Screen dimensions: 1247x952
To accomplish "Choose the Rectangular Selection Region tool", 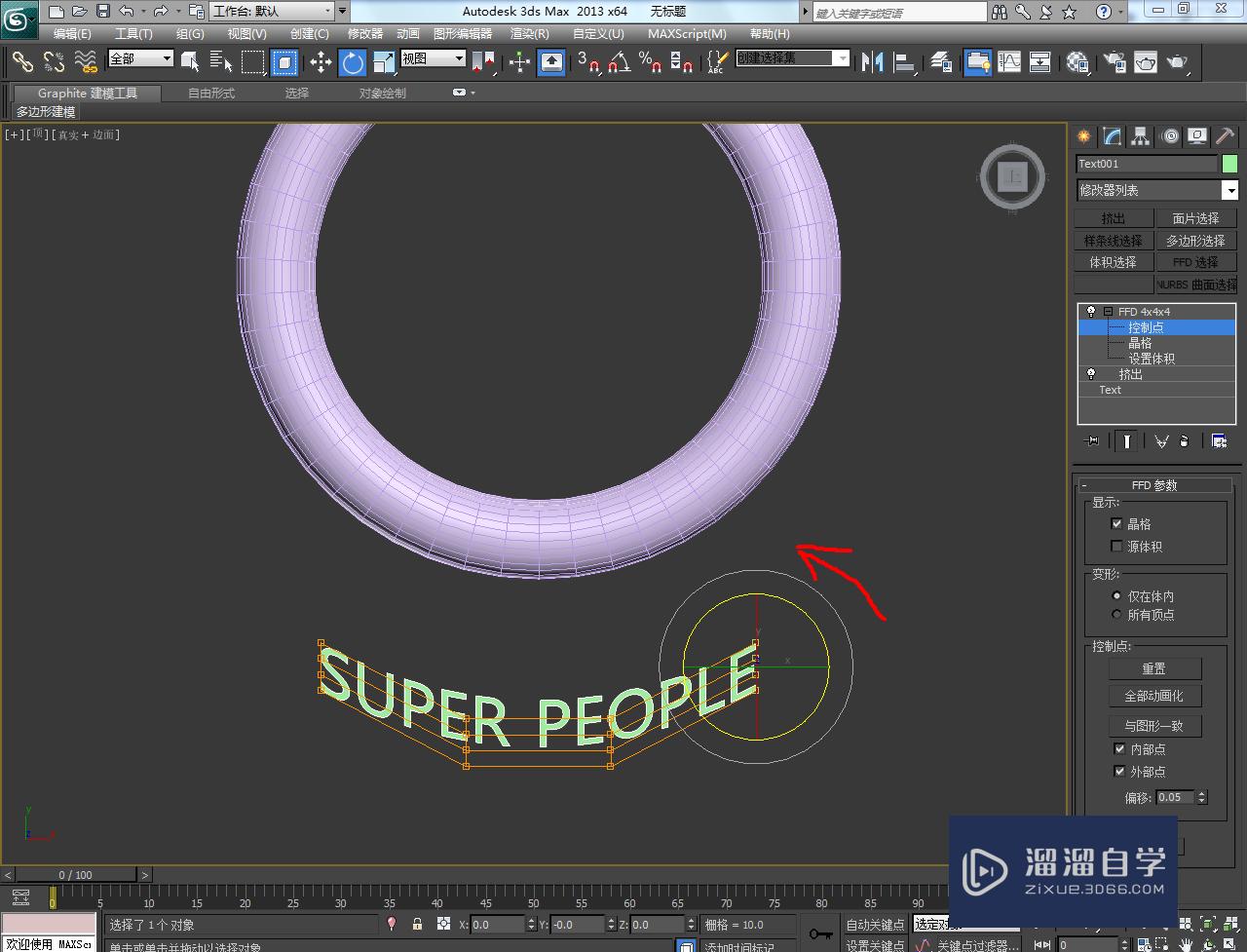I will click(253, 62).
